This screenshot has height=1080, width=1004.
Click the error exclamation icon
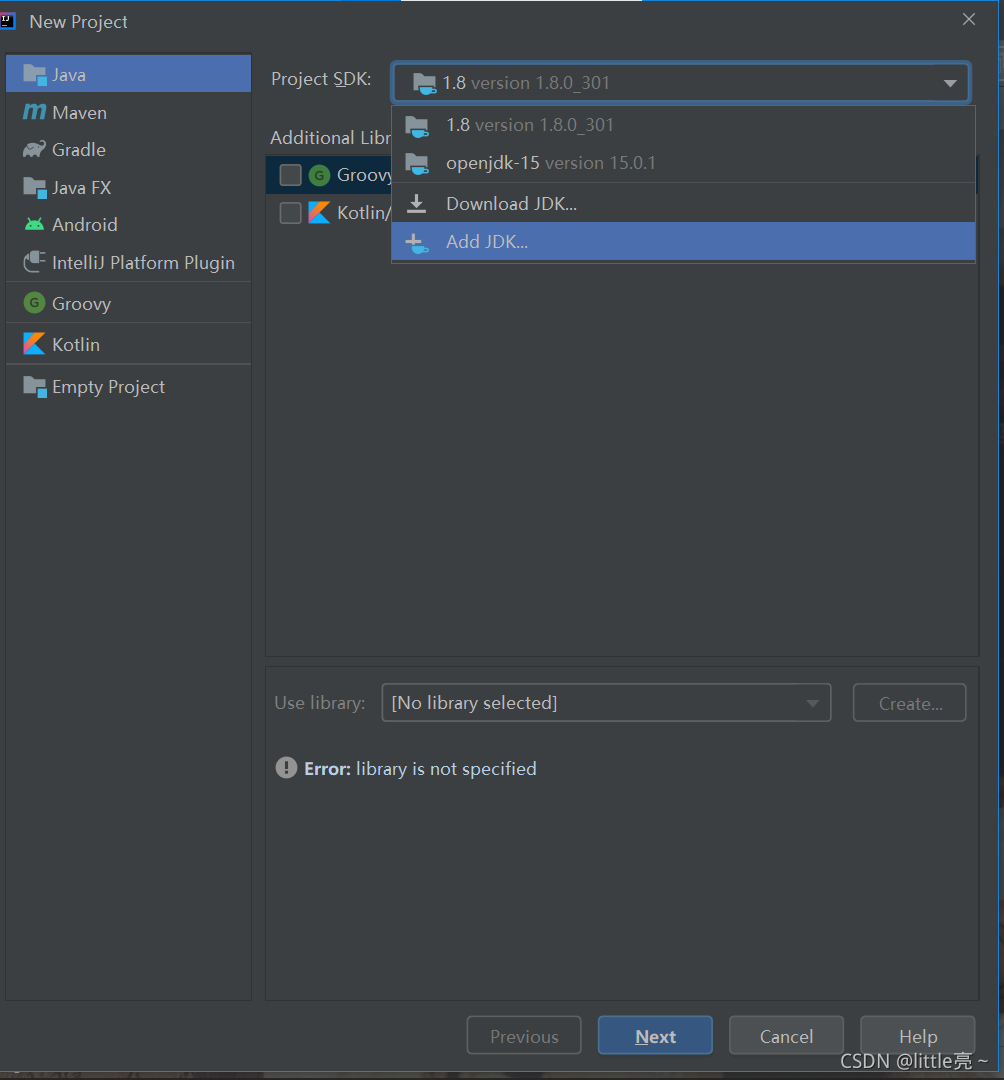coord(286,767)
